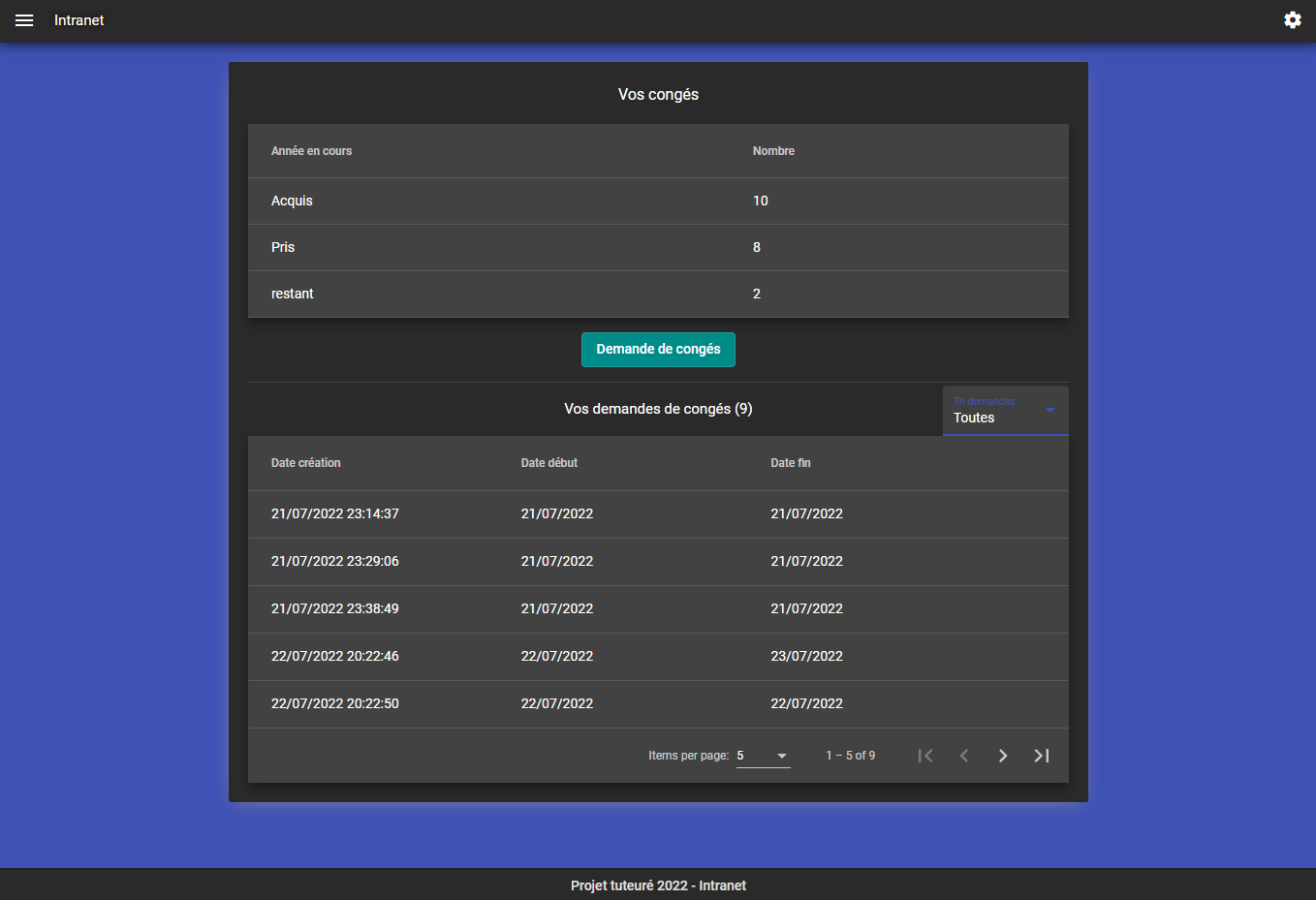The width and height of the screenshot is (1316, 900).
Task: Advance to the next page of leave requests
Action: coord(1002,755)
